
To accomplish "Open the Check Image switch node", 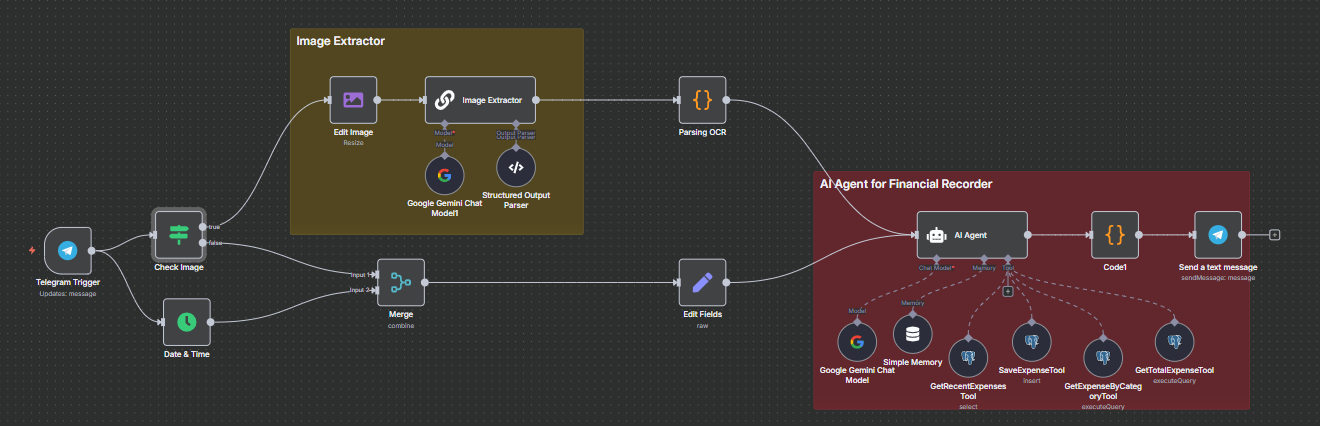I will pos(179,235).
